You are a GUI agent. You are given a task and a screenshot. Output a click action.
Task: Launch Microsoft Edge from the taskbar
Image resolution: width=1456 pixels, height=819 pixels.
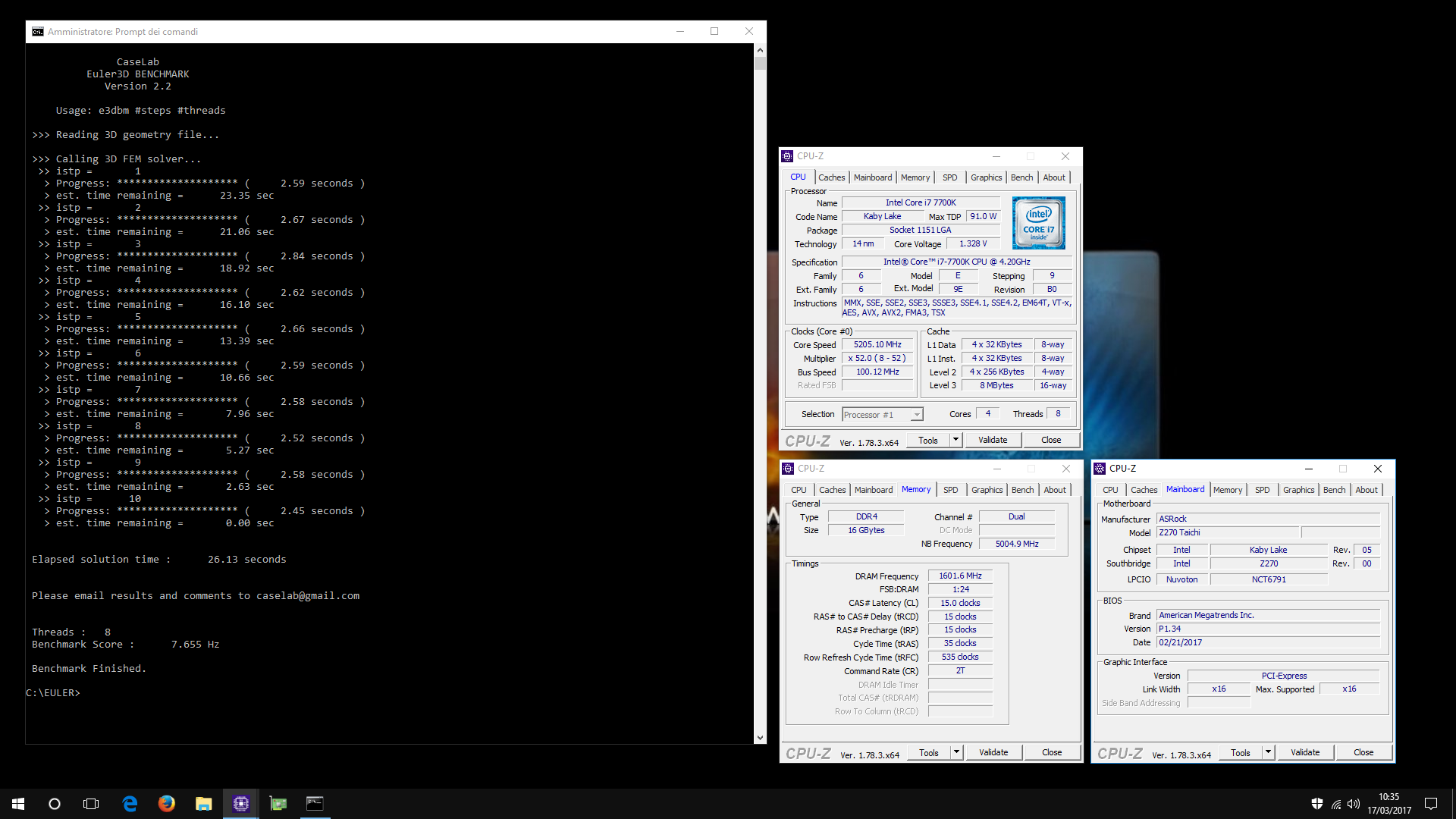[130, 804]
